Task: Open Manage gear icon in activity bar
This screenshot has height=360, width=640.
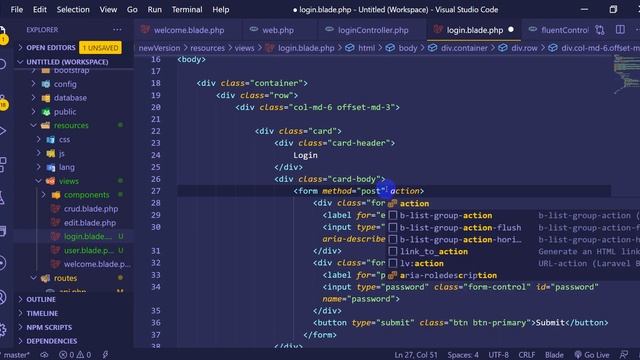Action: (x=3, y=329)
